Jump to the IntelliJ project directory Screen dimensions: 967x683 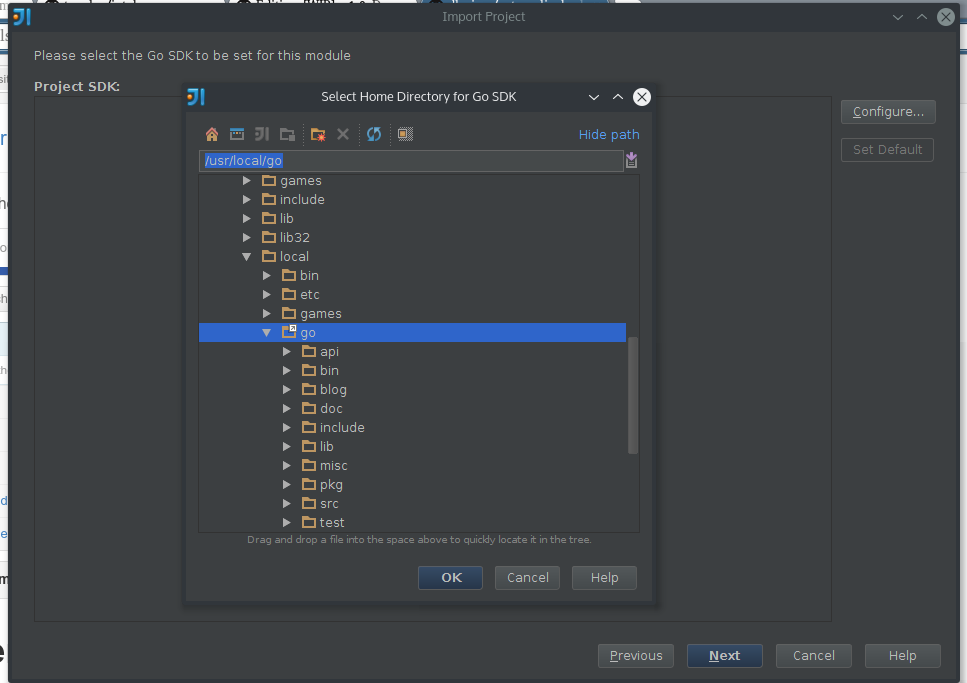(262, 134)
